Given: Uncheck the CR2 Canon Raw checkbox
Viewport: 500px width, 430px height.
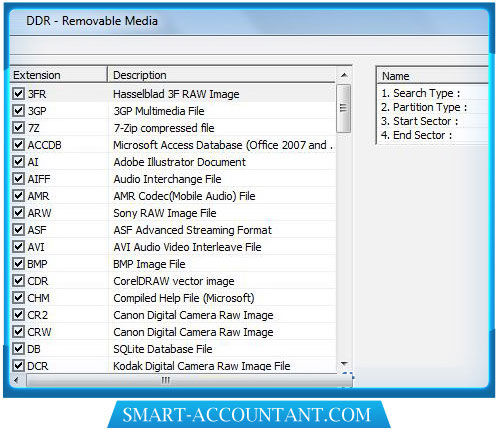Looking at the screenshot, I should (x=18, y=315).
